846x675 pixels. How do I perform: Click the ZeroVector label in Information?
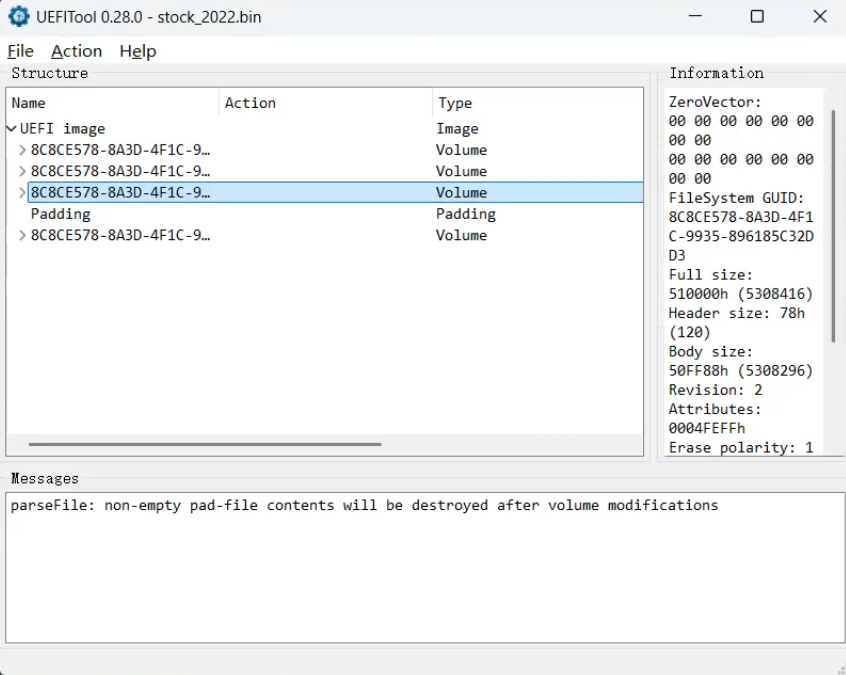(715, 102)
